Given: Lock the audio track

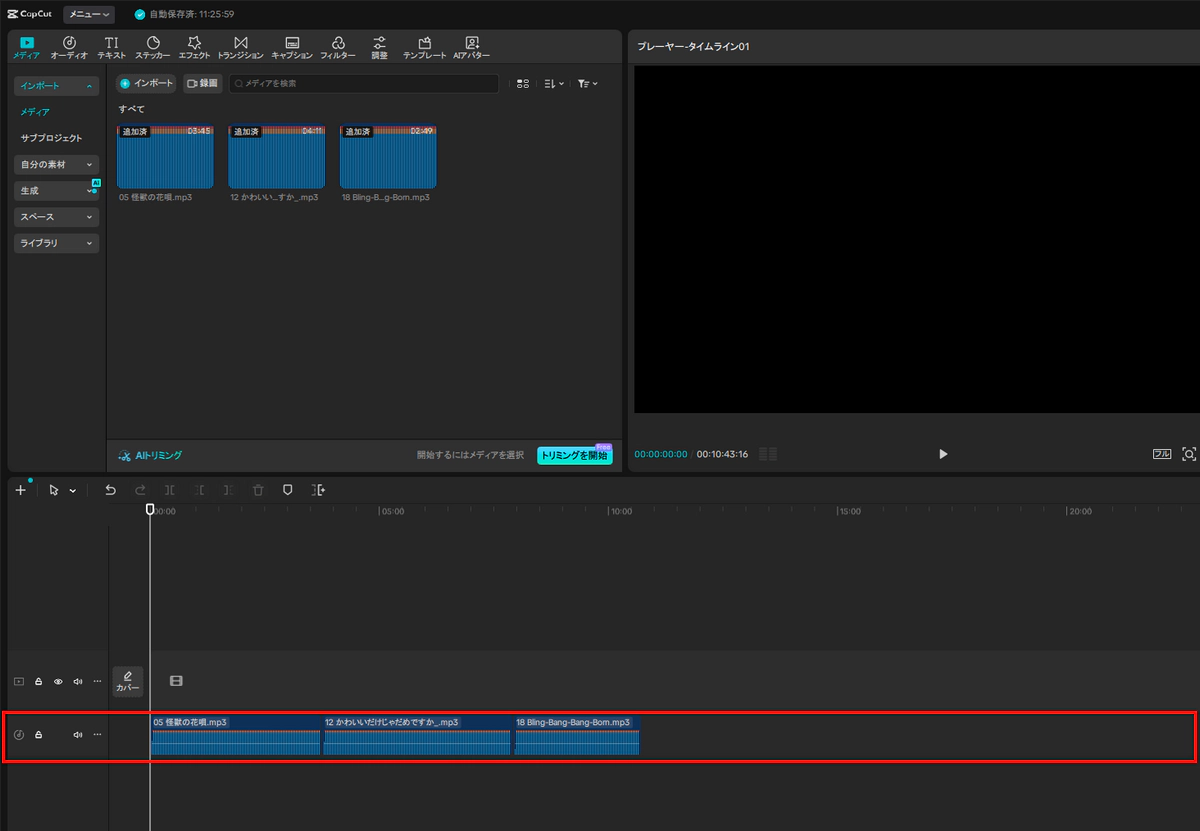Looking at the screenshot, I should click(x=39, y=735).
